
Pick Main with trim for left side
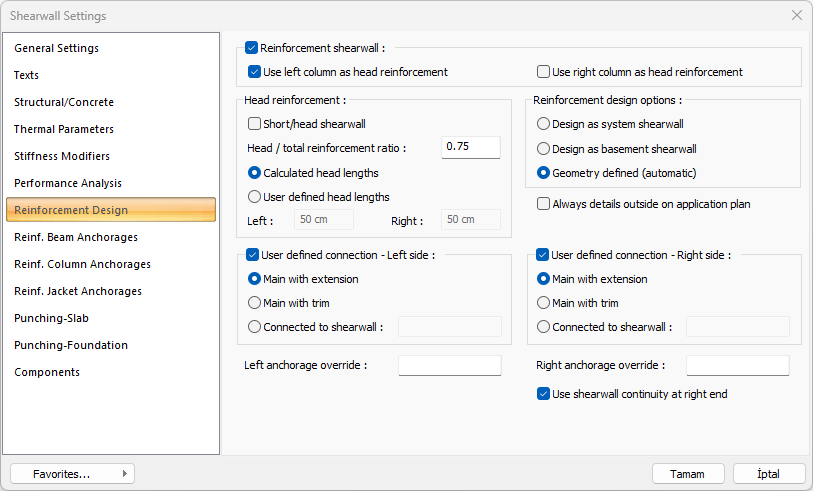tap(255, 303)
